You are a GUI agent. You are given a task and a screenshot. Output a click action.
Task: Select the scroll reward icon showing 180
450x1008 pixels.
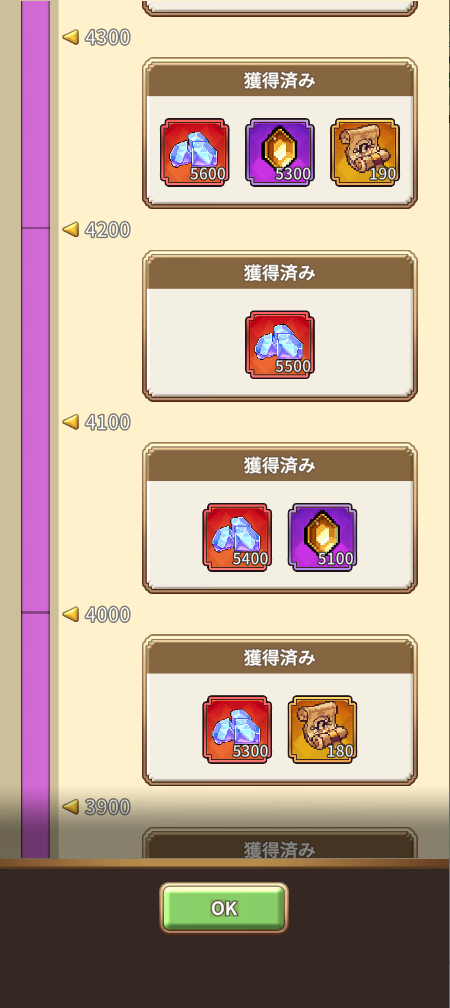point(322,730)
